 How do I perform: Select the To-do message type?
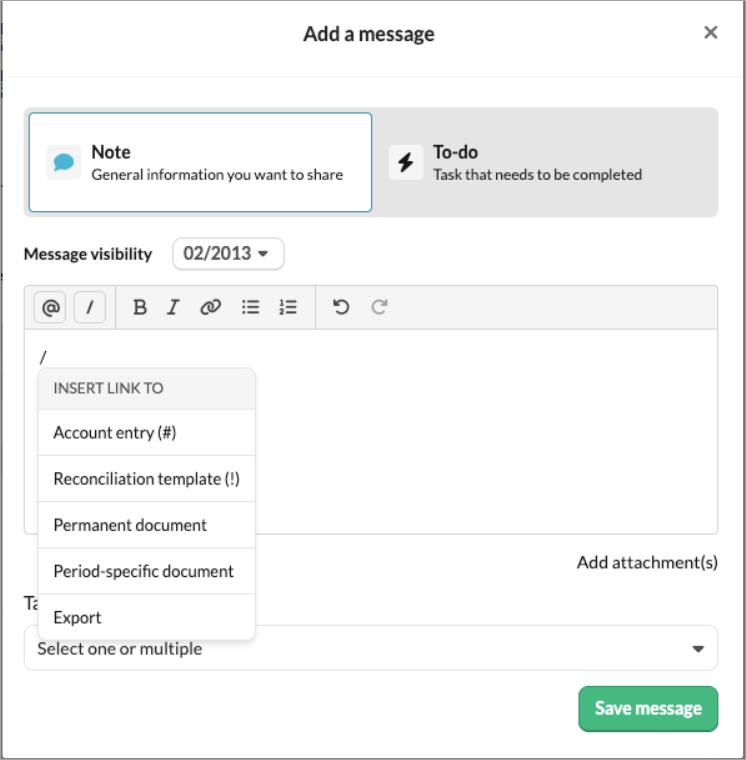pos(545,162)
